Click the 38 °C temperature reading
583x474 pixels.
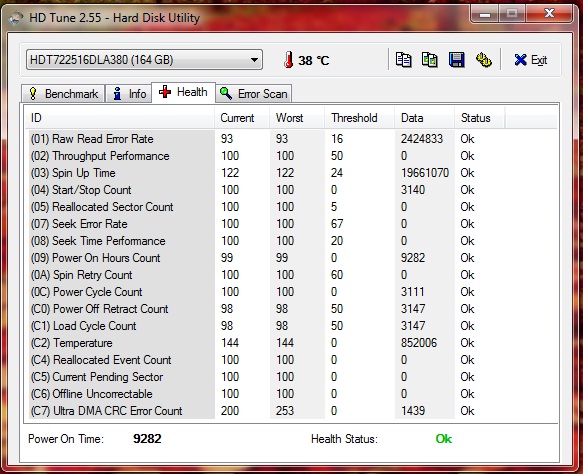pyautogui.click(x=313, y=60)
